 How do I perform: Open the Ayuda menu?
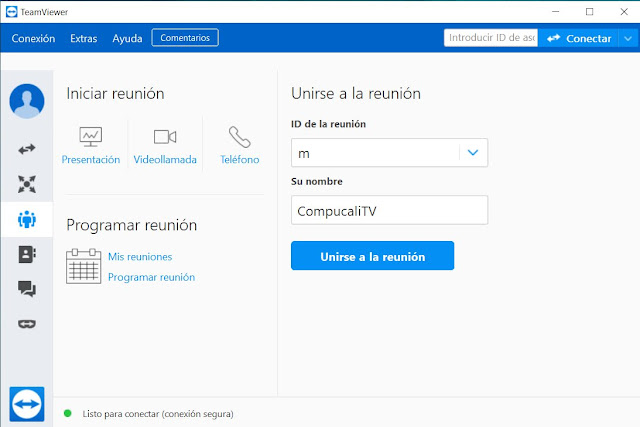pyautogui.click(x=127, y=38)
